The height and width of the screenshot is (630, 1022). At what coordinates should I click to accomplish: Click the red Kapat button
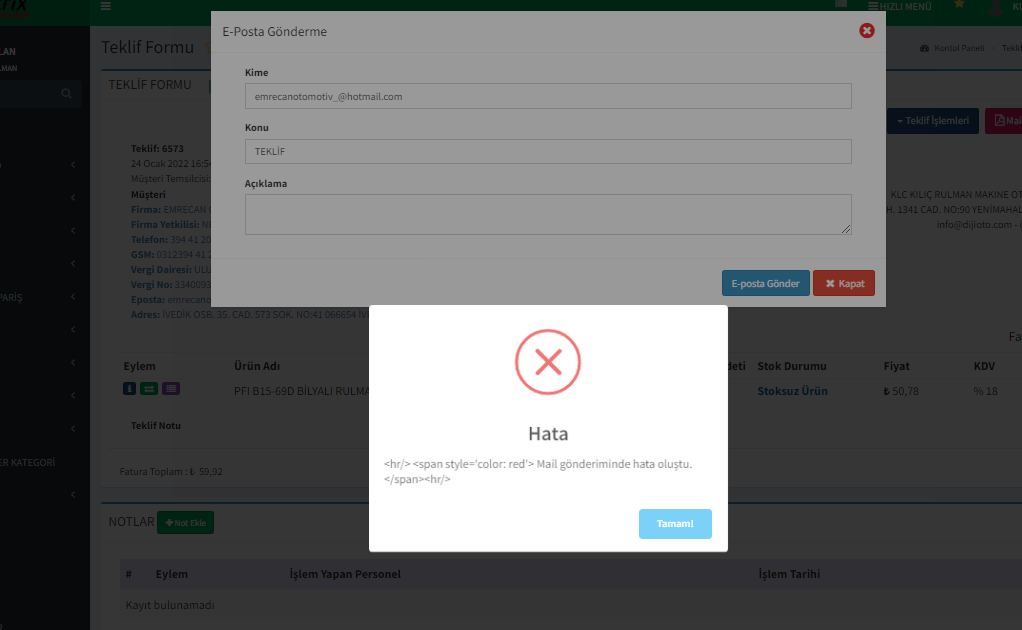[843, 284]
